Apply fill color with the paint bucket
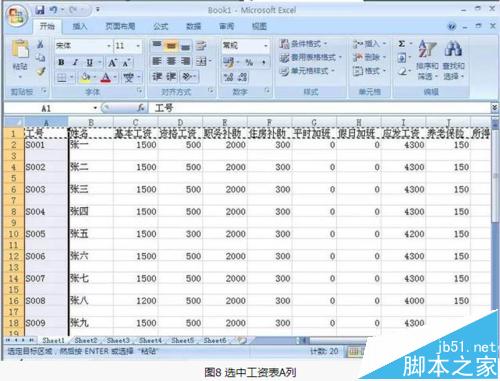 [x=85, y=78]
